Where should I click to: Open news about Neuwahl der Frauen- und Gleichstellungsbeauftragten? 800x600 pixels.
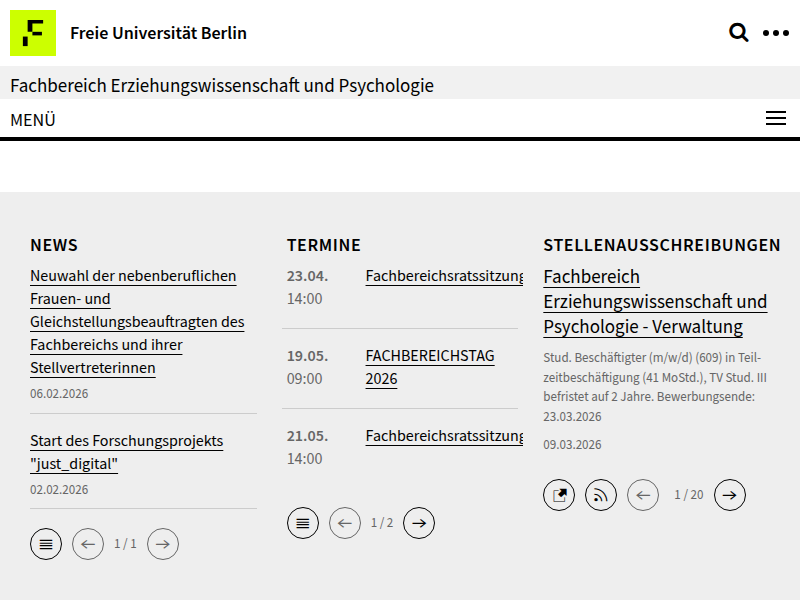click(x=137, y=322)
